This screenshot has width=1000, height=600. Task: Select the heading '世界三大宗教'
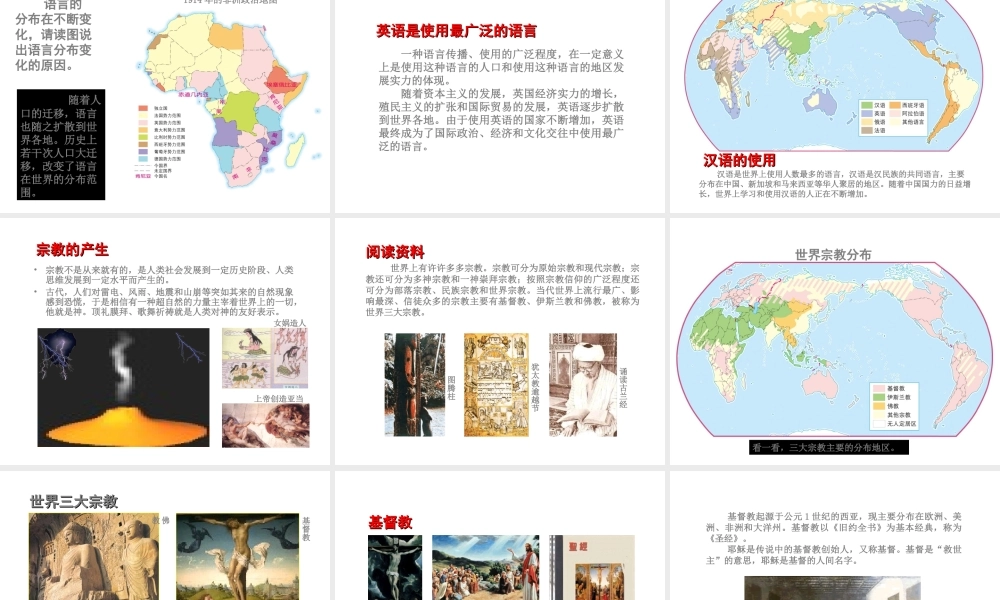click(x=74, y=502)
